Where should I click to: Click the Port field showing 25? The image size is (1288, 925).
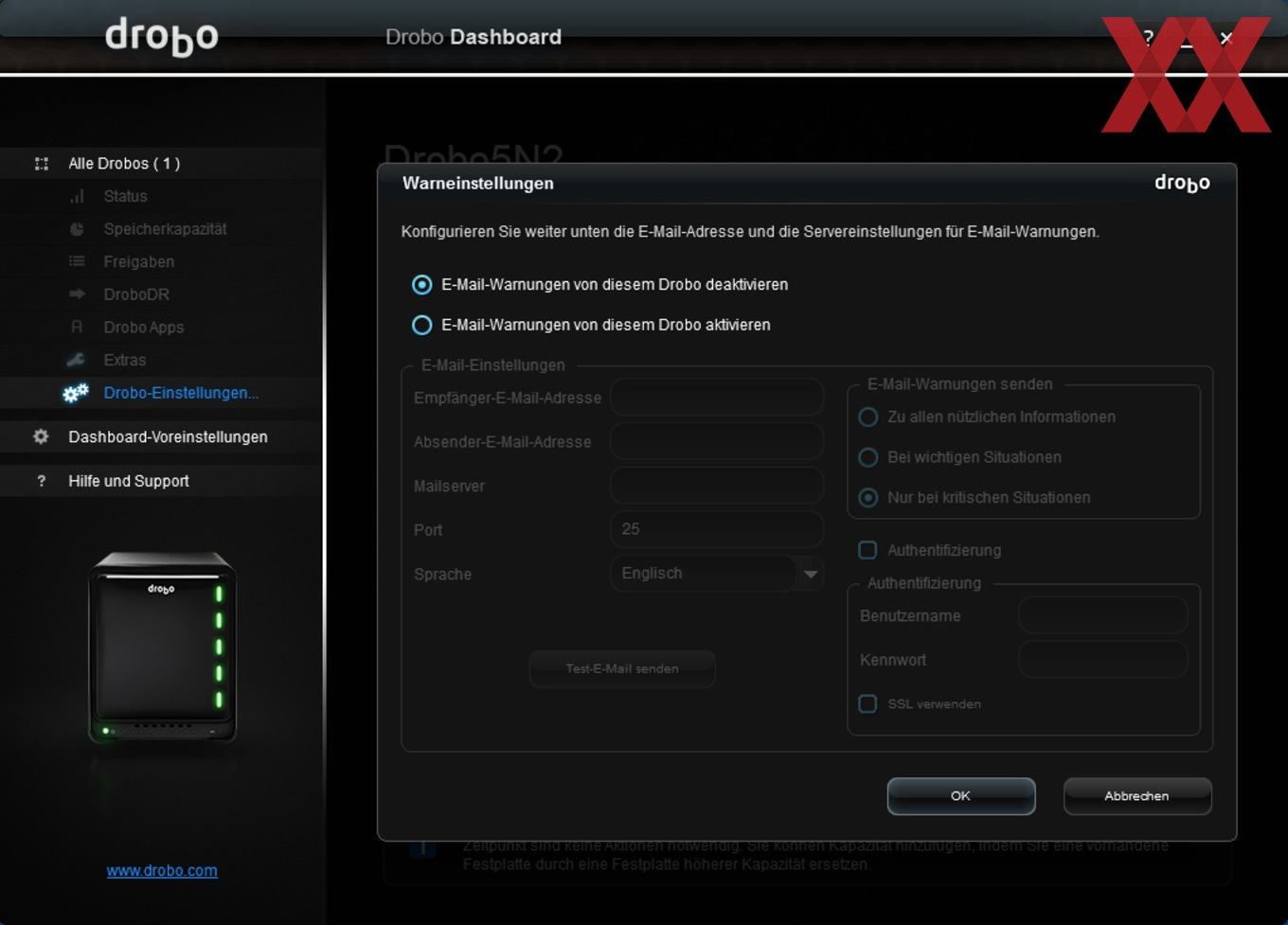717,529
